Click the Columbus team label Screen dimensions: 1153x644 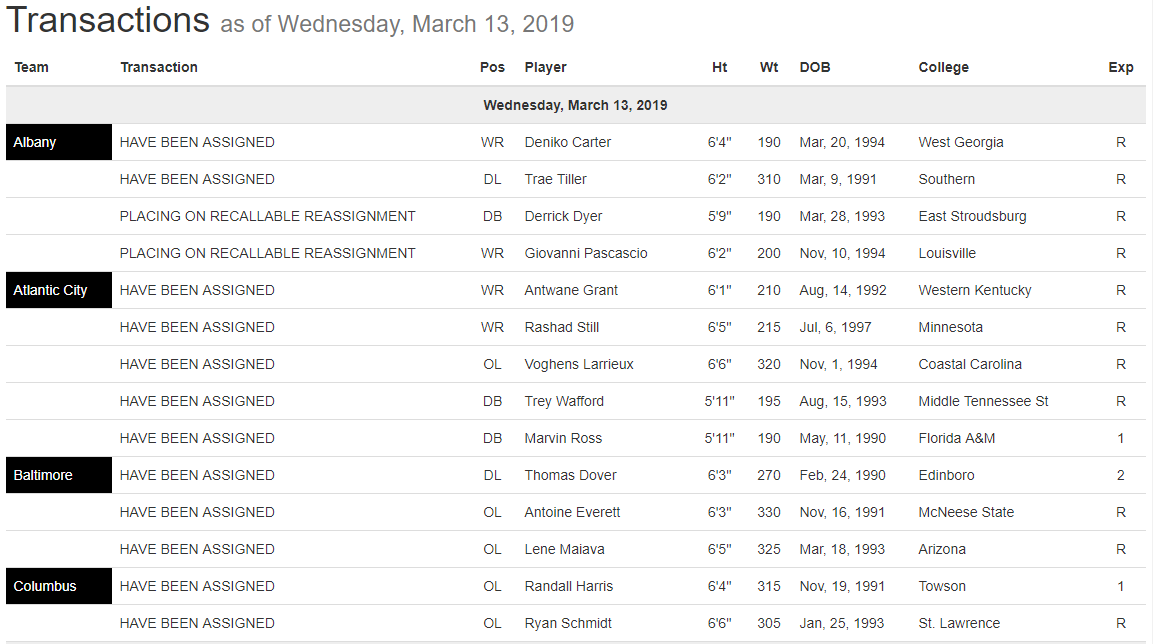coord(45,586)
